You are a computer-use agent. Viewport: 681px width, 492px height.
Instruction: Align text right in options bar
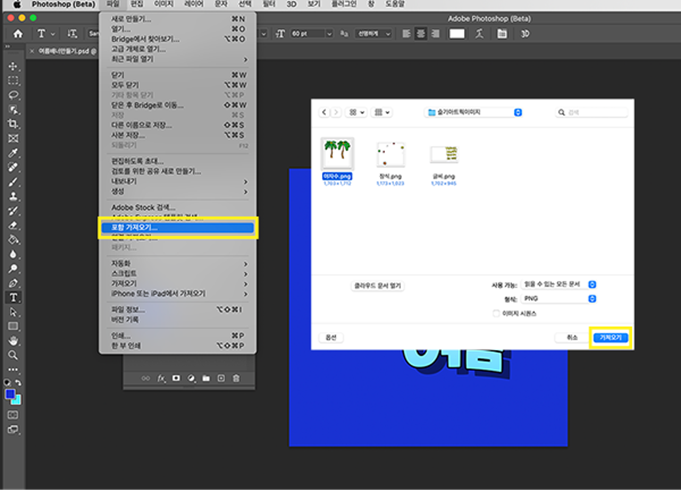coord(435,34)
